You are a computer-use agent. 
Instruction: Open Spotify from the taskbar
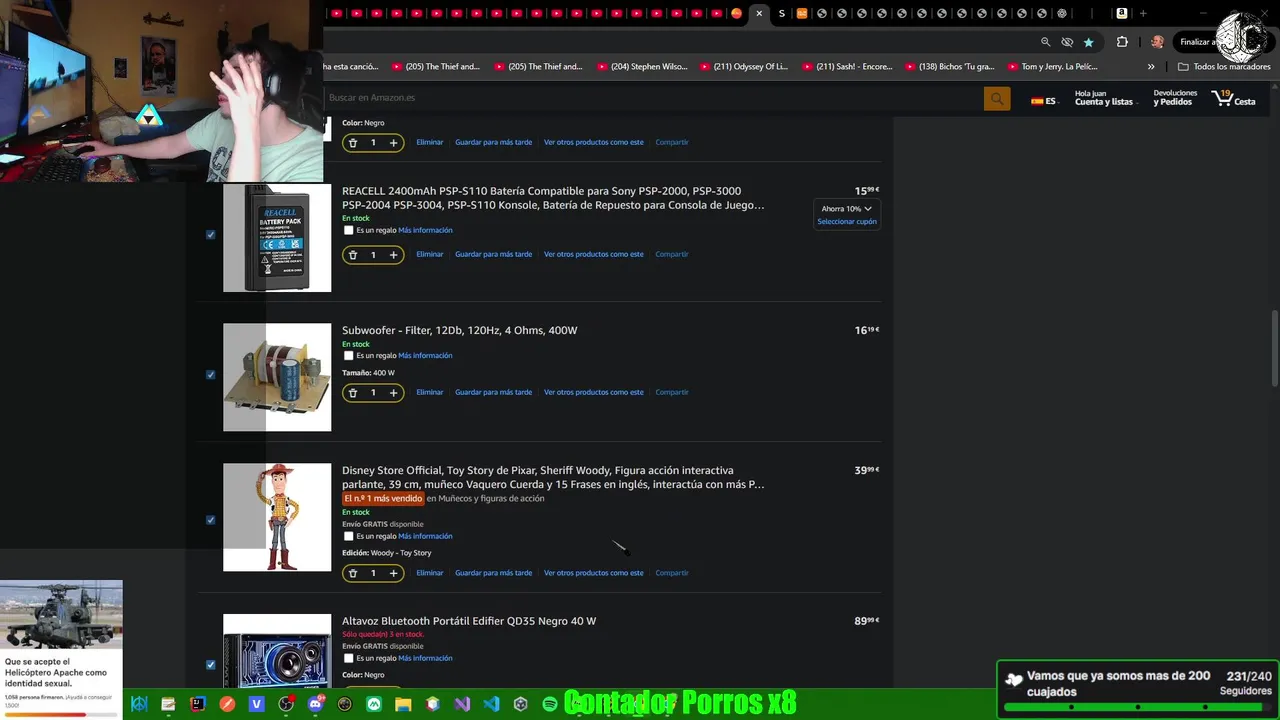[549, 704]
